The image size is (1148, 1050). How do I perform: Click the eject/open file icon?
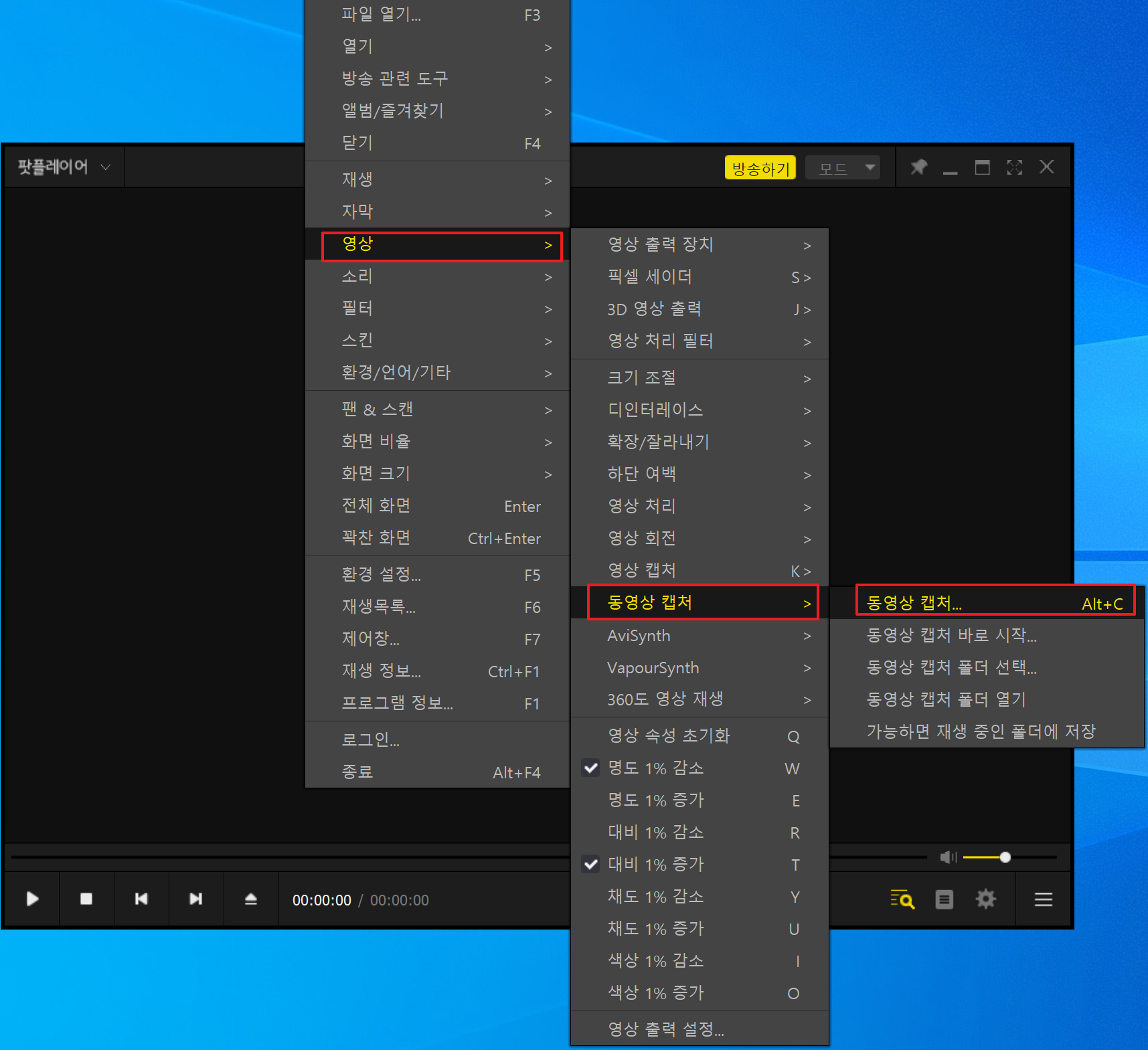point(251,899)
